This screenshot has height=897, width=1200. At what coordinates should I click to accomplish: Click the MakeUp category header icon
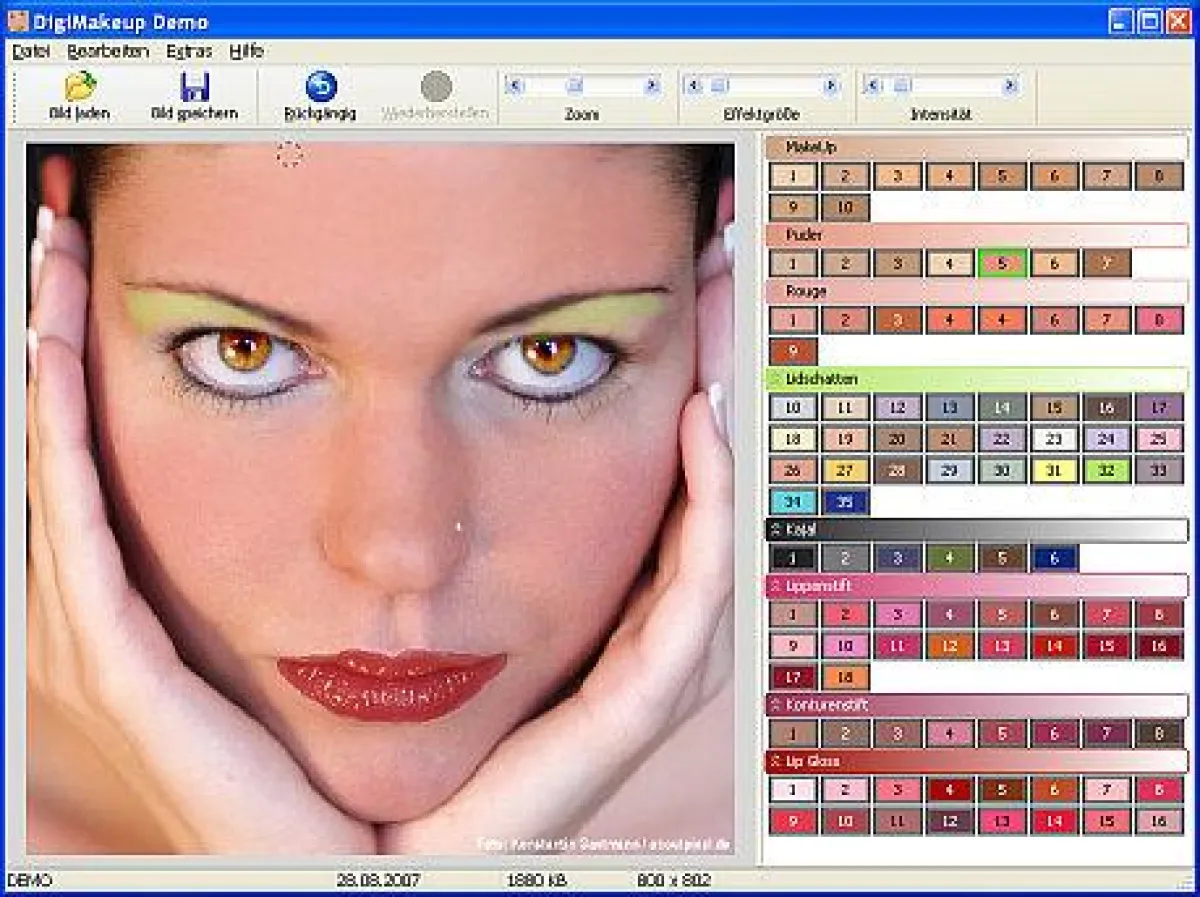tap(774, 147)
